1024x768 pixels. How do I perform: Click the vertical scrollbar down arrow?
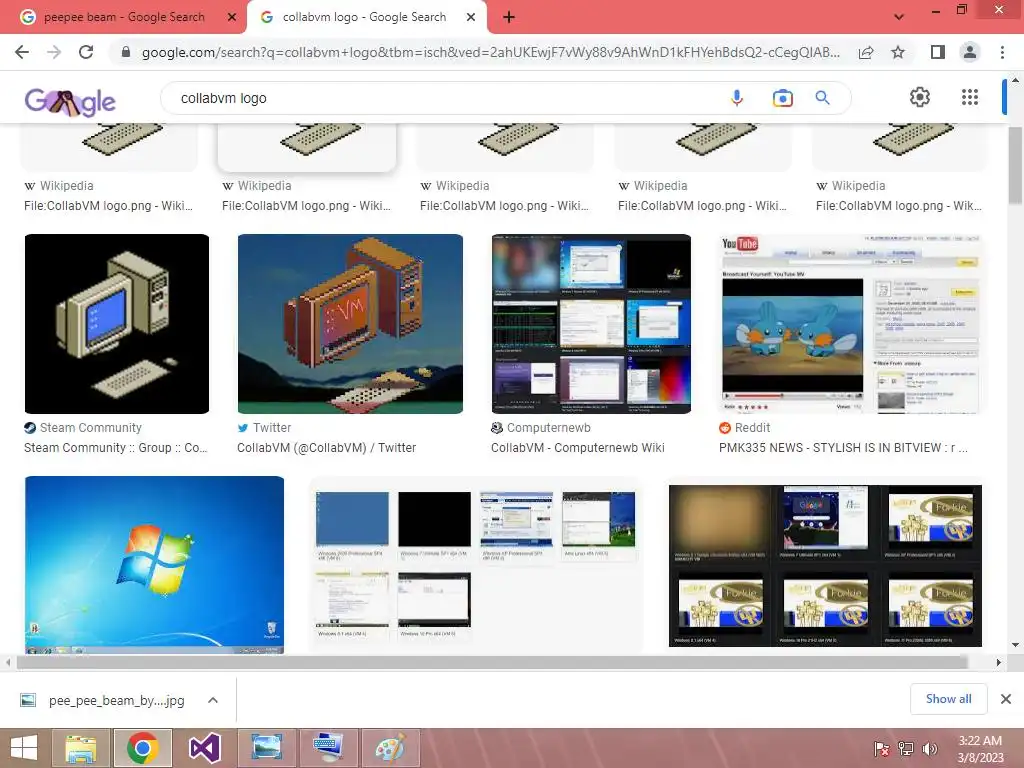tap(1015, 645)
